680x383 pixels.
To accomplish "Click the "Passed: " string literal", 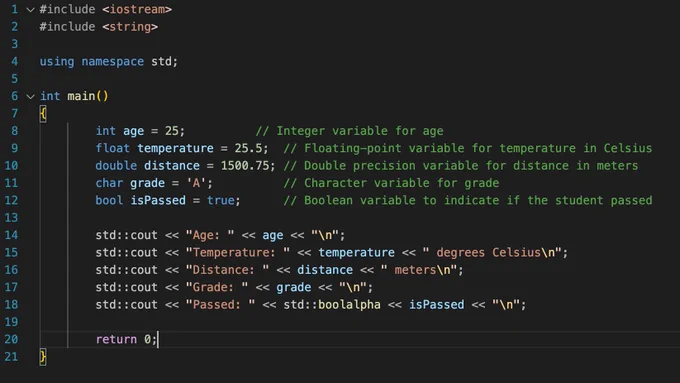I will (x=220, y=304).
